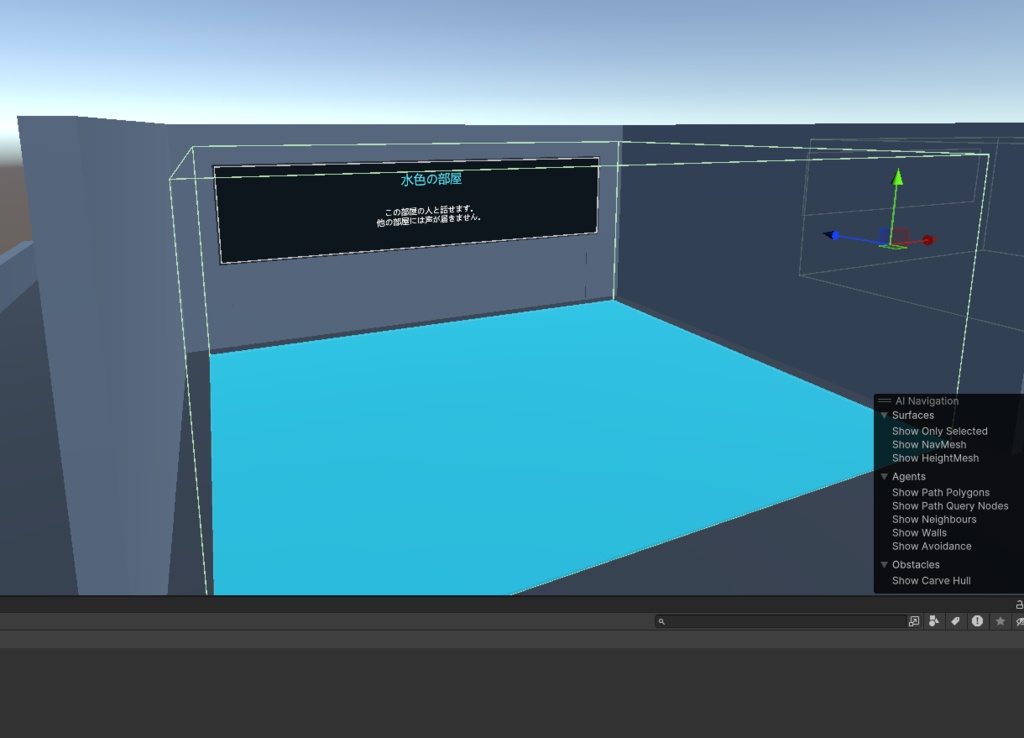The image size is (1024, 738).
Task: Toggle Show Path Query Nodes option
Action: point(950,506)
